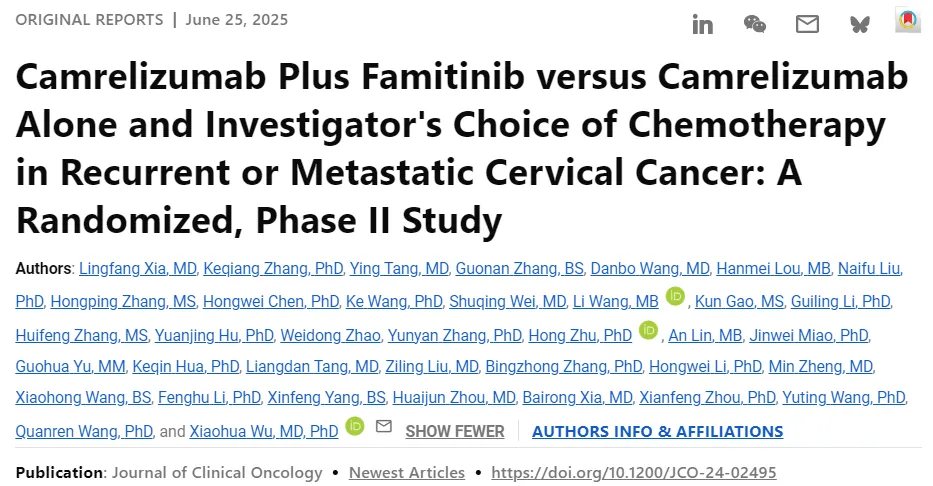Collapse author list with SHOW FEWER

(455, 431)
